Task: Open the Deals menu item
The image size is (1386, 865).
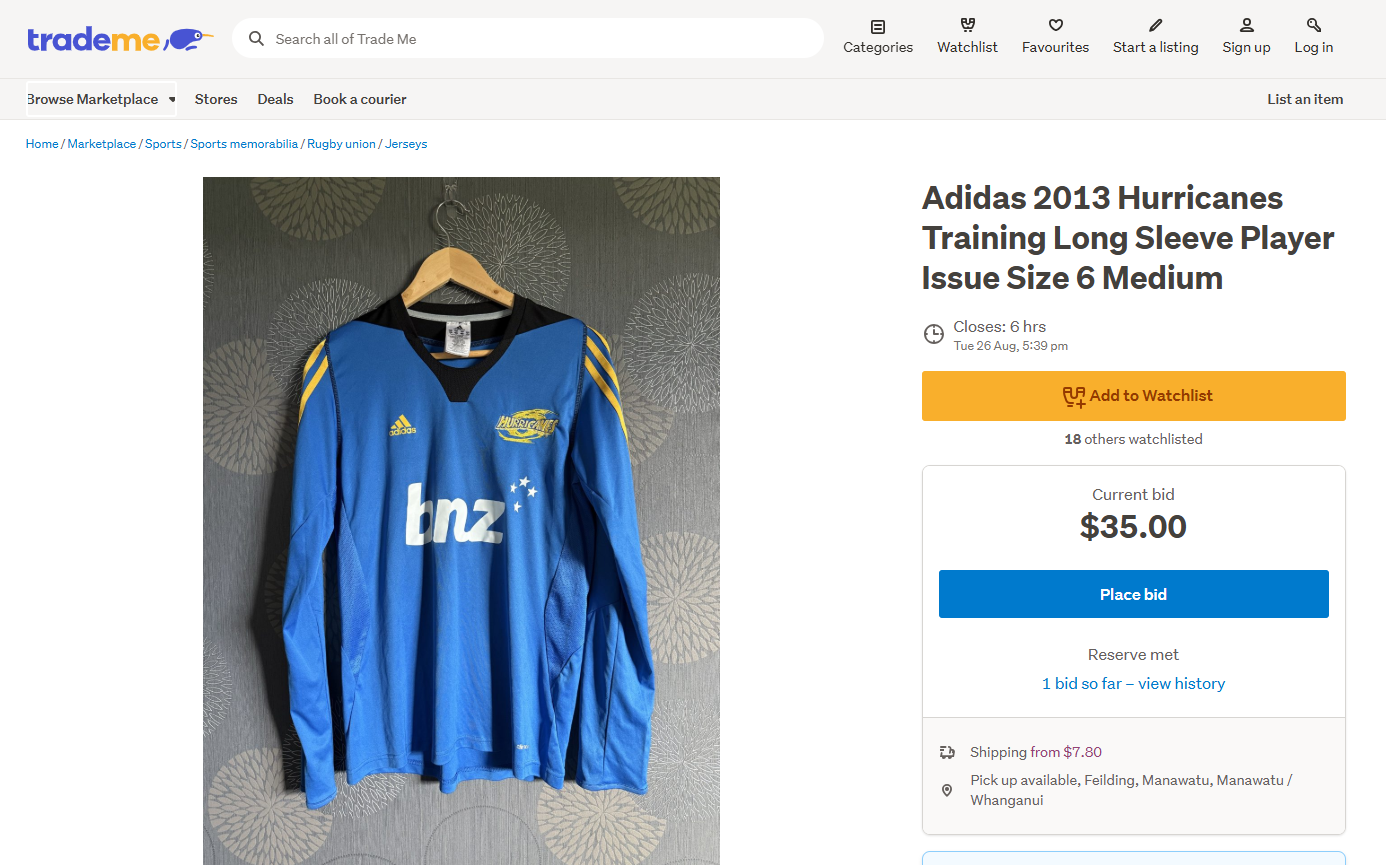Action: pos(275,99)
